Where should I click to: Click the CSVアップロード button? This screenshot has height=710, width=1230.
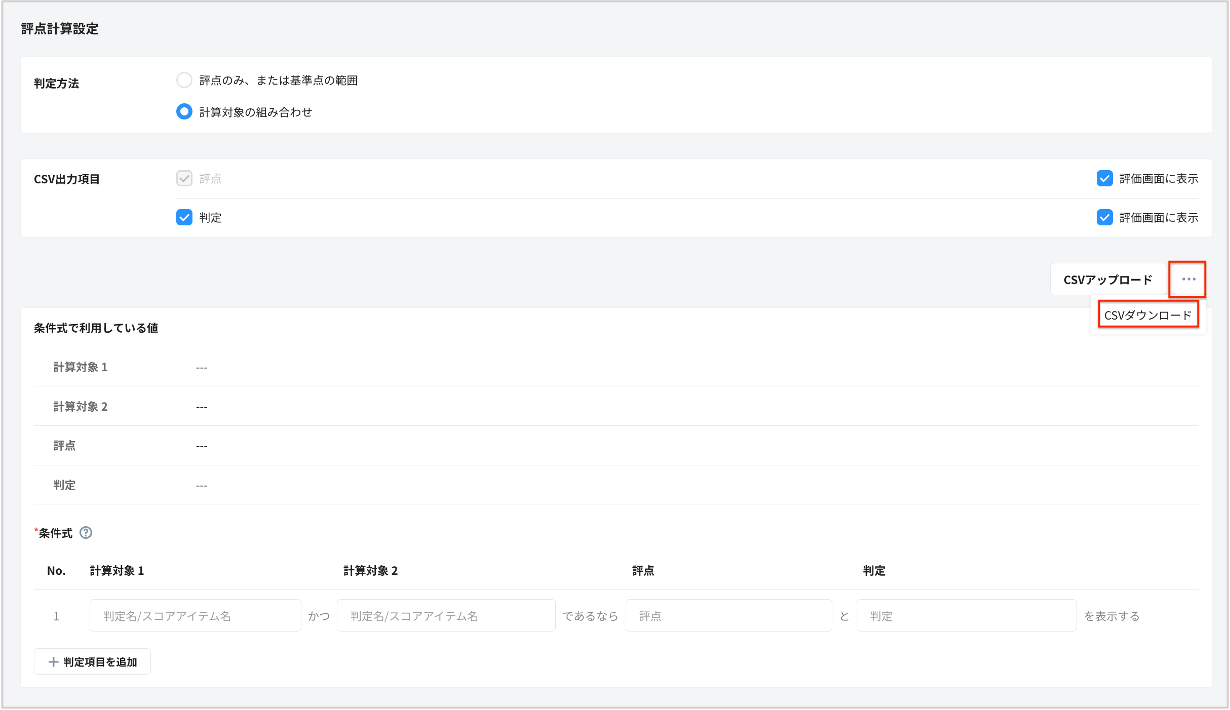coord(1108,280)
